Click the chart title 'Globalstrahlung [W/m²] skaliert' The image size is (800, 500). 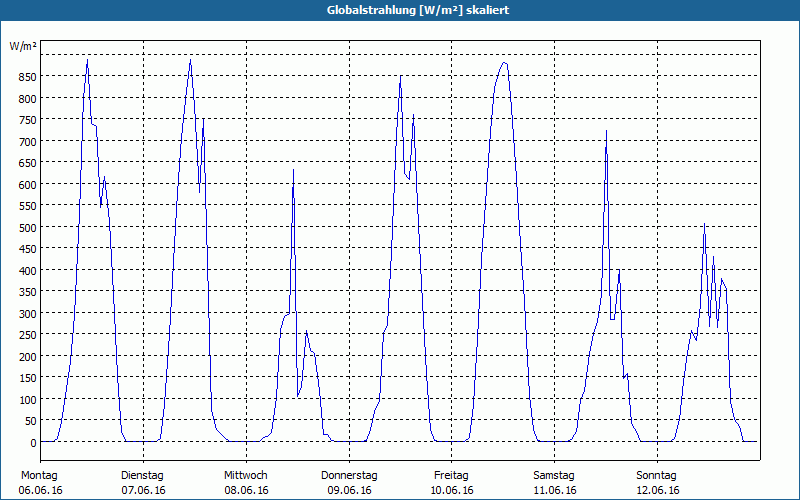418,10
